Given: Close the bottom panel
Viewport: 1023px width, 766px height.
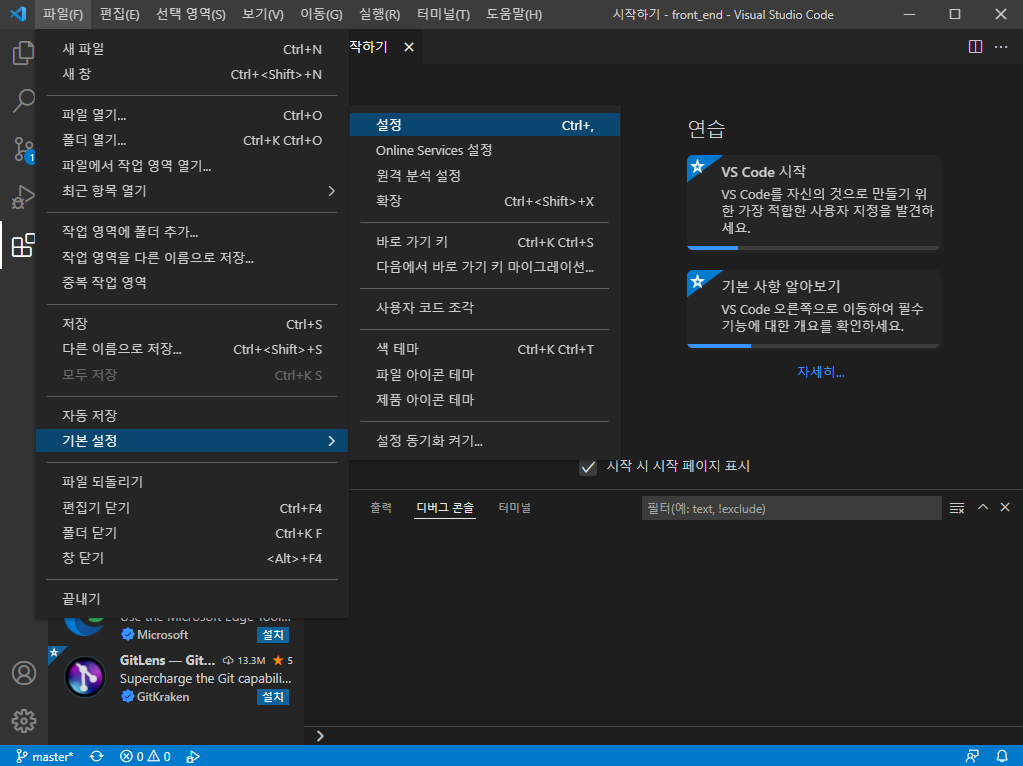Looking at the screenshot, I should 1005,507.
